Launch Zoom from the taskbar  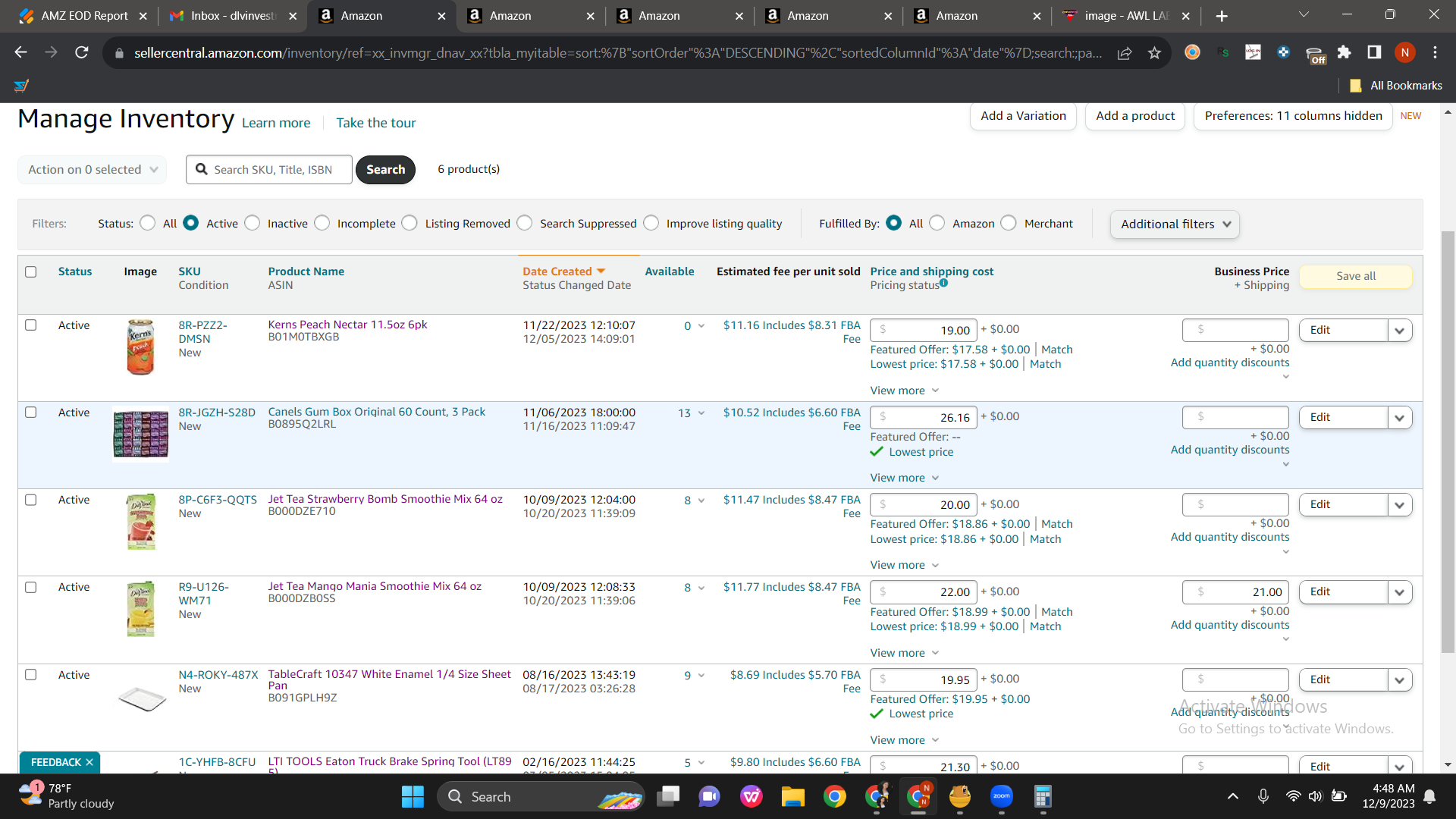coord(1001,797)
